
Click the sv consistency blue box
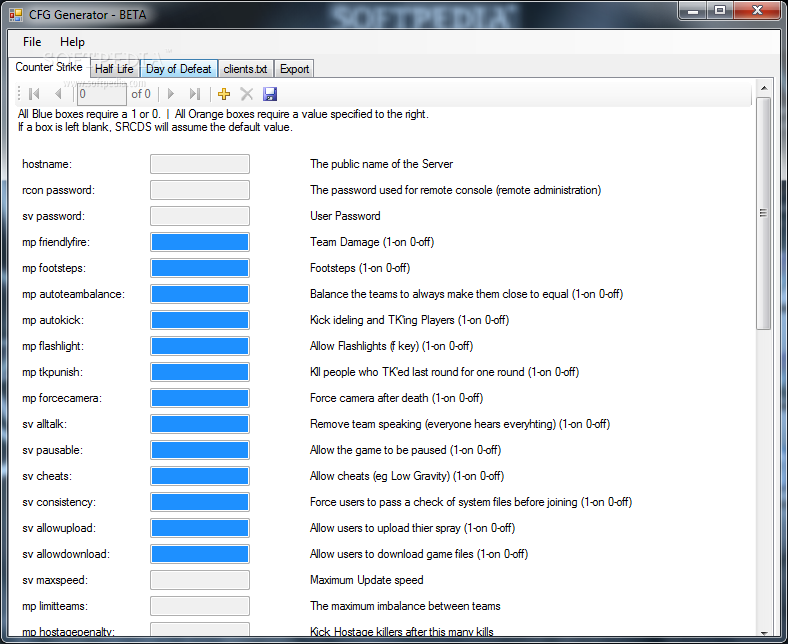click(x=200, y=502)
